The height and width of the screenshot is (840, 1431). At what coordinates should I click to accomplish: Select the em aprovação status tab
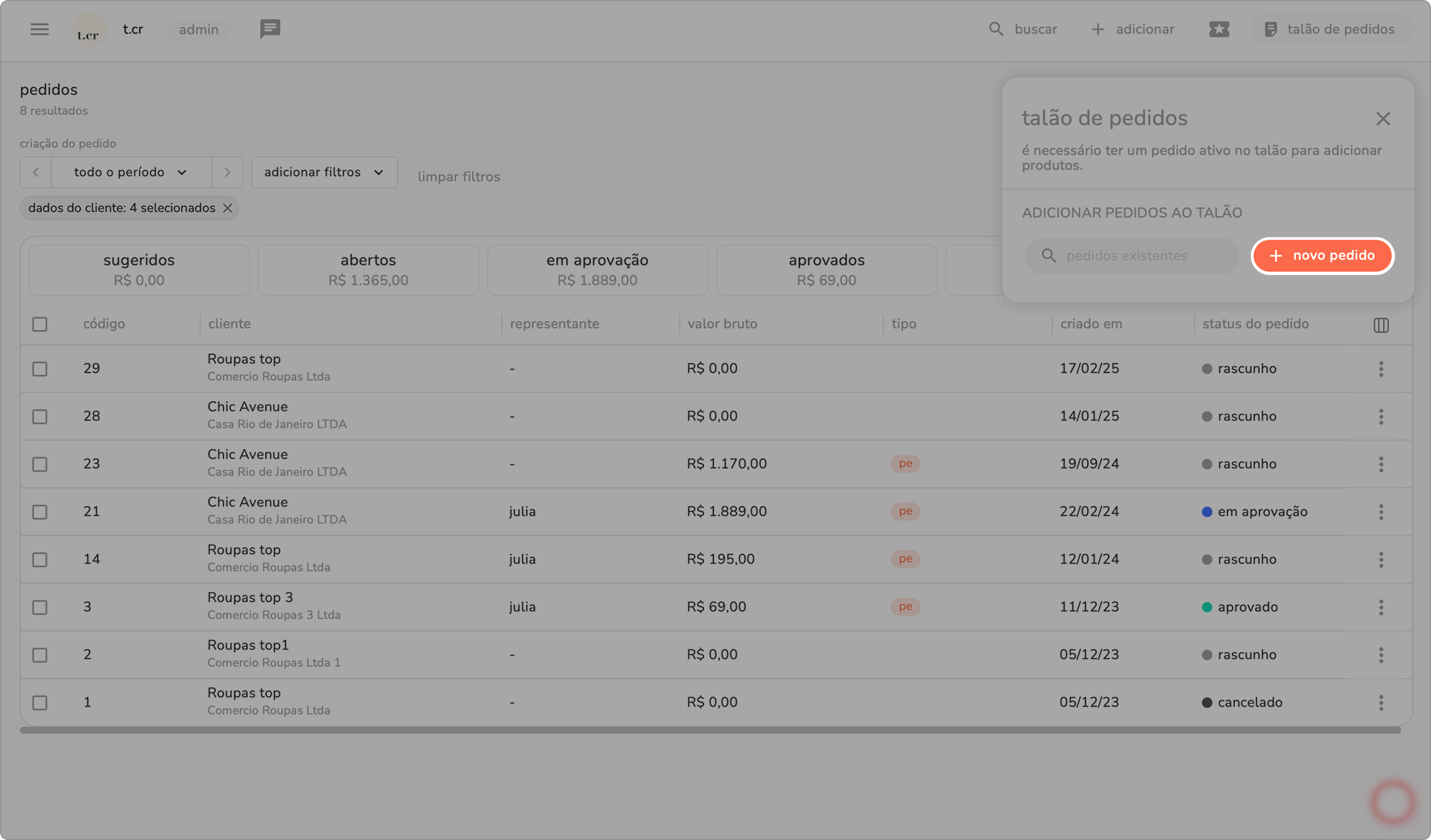(597, 270)
